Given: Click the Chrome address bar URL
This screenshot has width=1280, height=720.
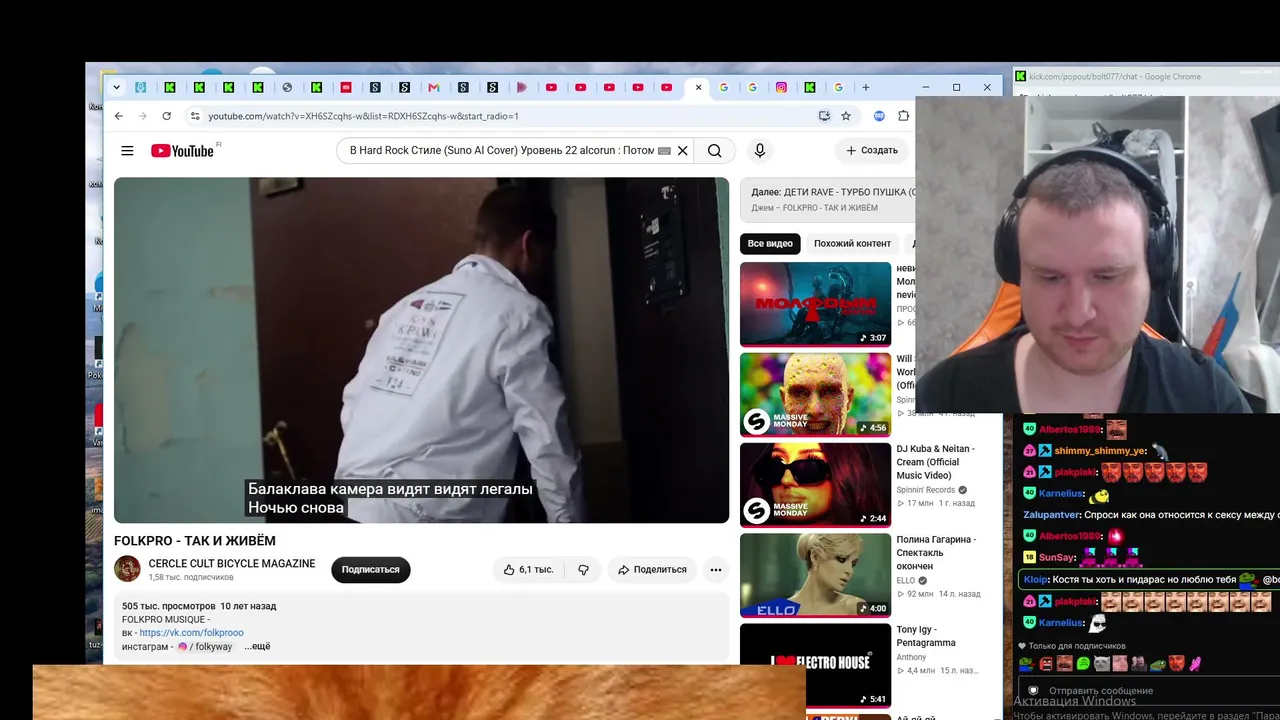Looking at the screenshot, I should click(363, 116).
